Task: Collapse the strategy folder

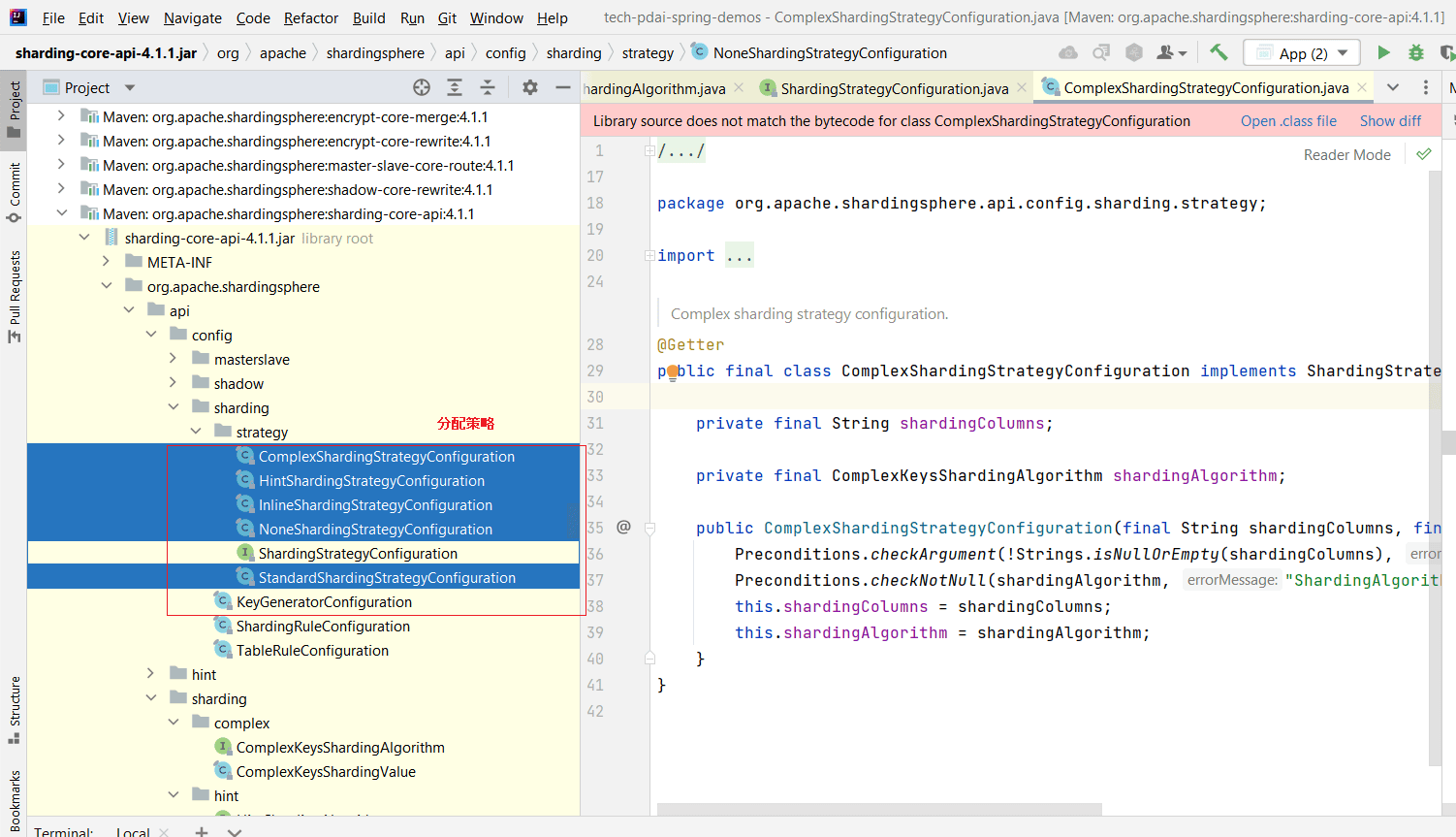Action: click(197, 432)
